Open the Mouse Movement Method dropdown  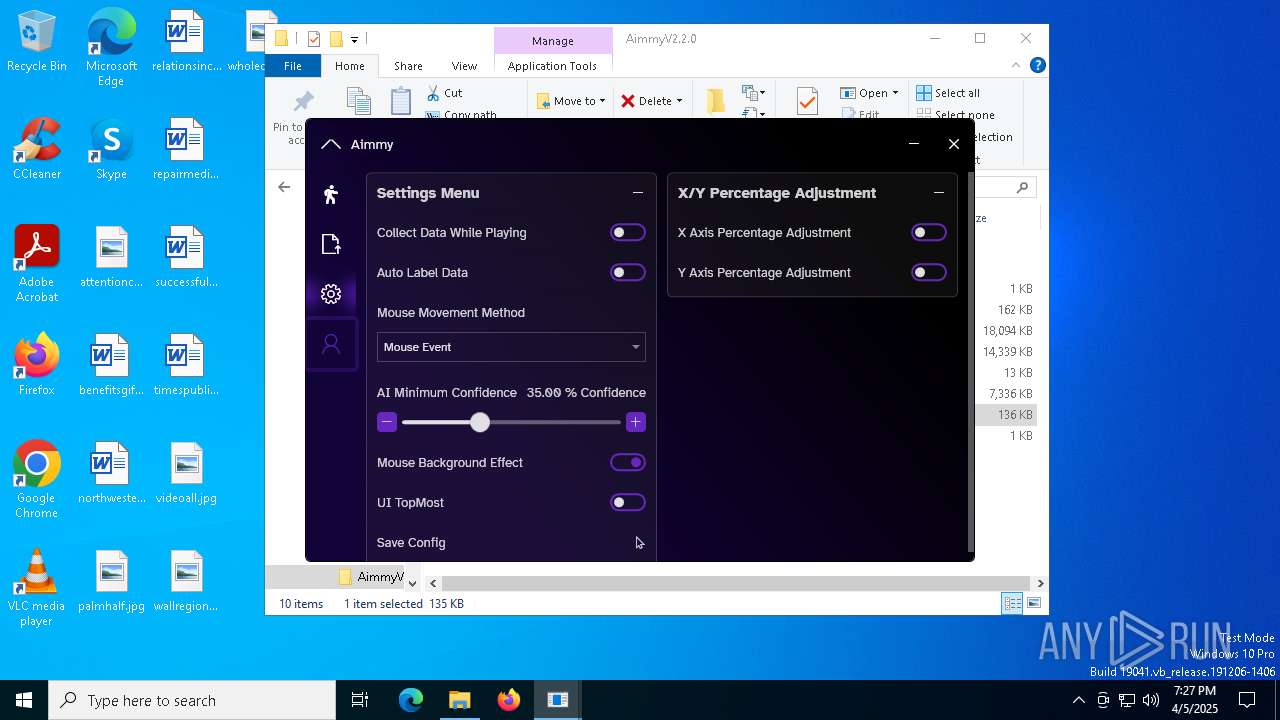(511, 347)
